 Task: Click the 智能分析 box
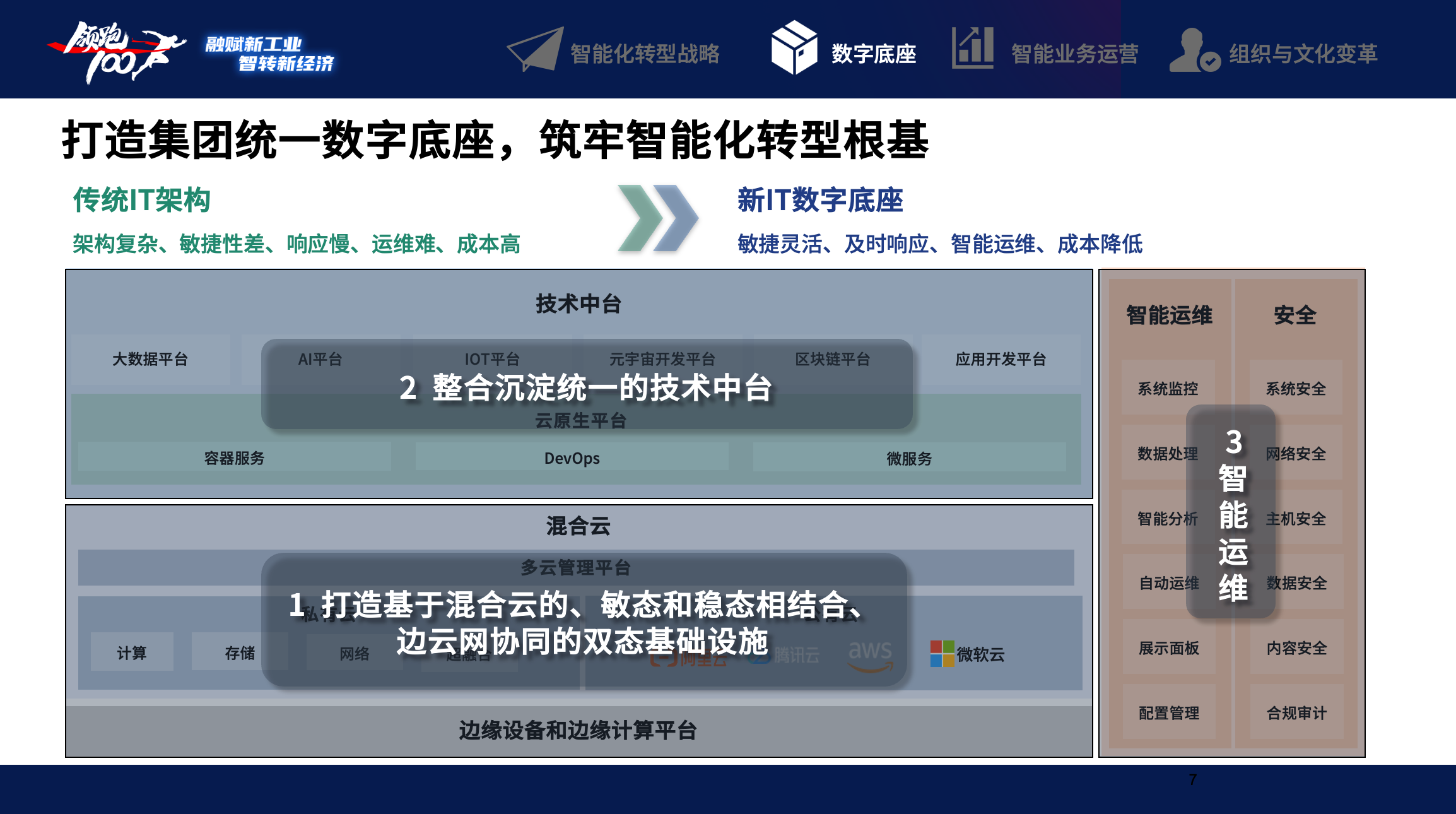[1168, 517]
